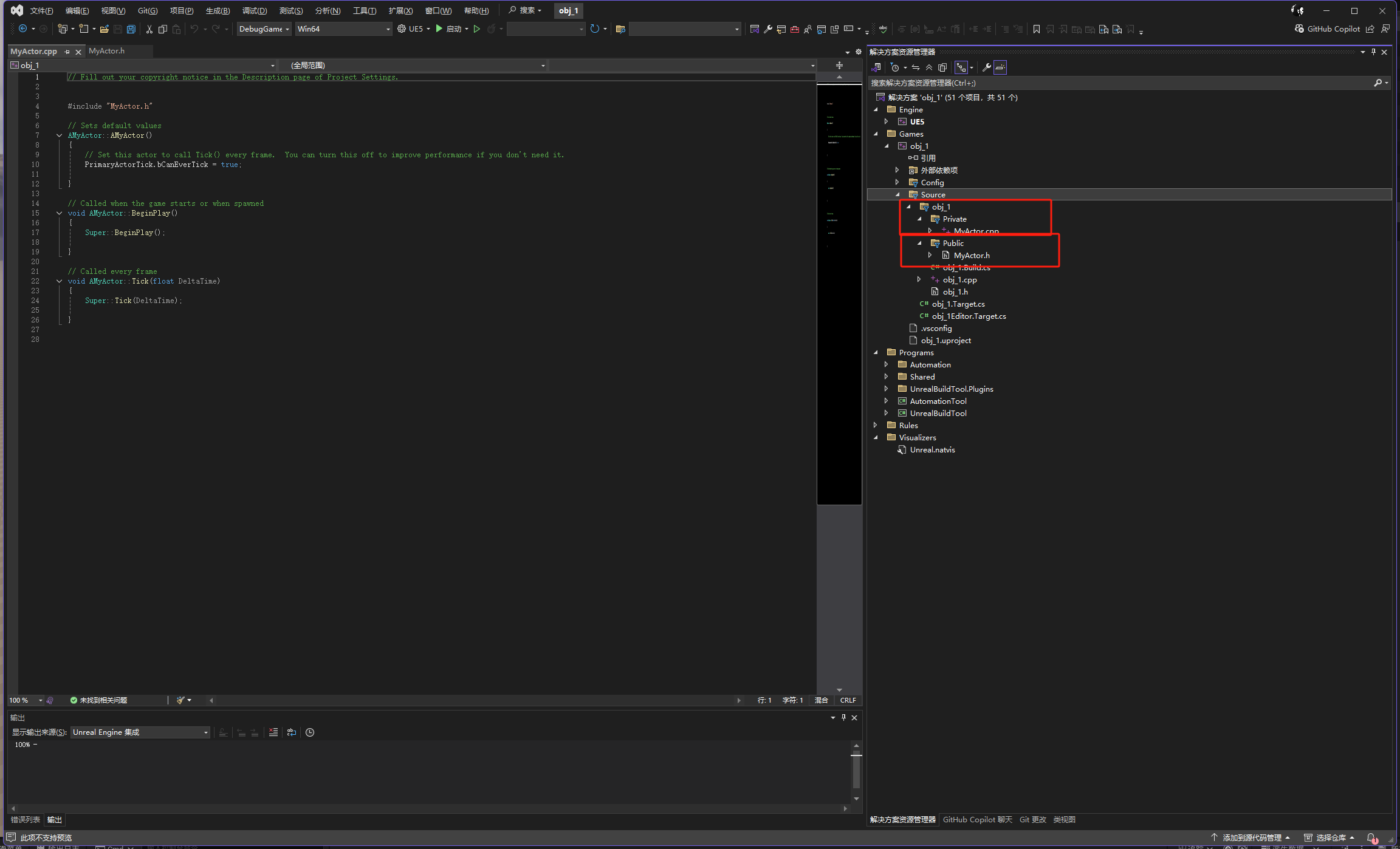The image size is (1400, 849).
Task: Open the 调试(D) debug menu
Action: tap(254, 10)
